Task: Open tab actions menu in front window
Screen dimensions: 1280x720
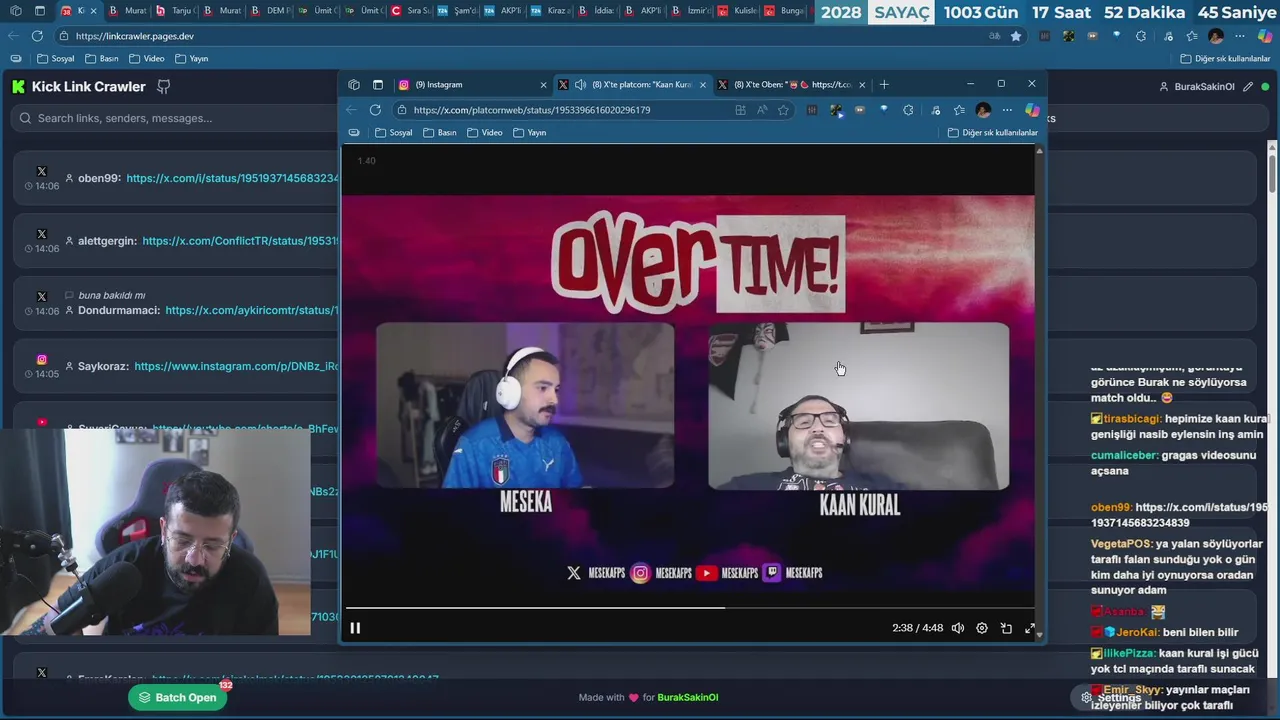Action: (353, 85)
